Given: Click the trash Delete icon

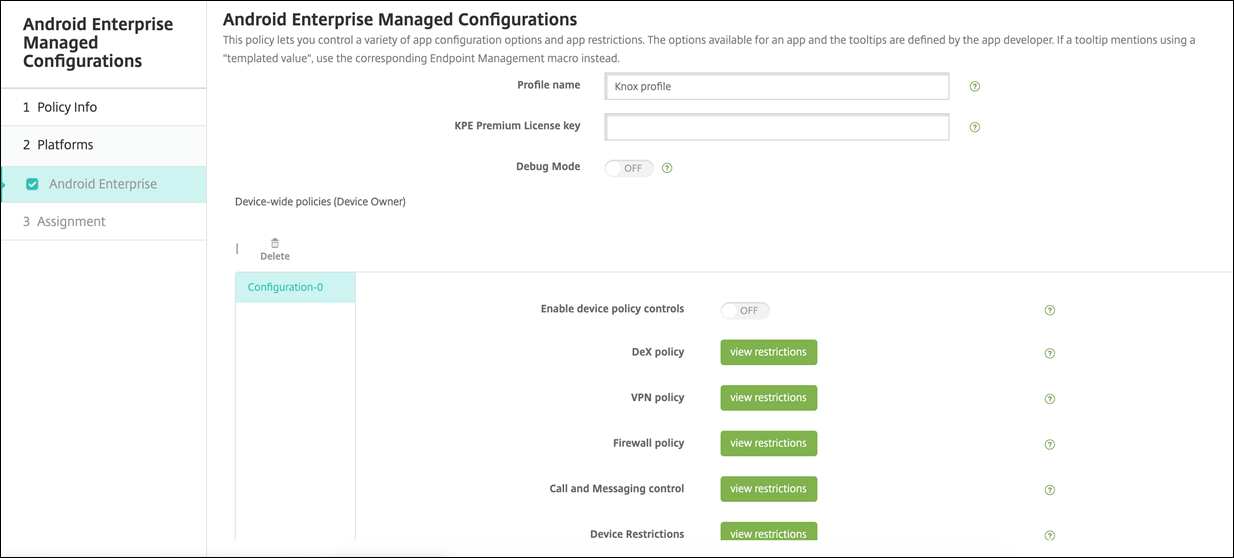Looking at the screenshot, I should coord(275,243).
